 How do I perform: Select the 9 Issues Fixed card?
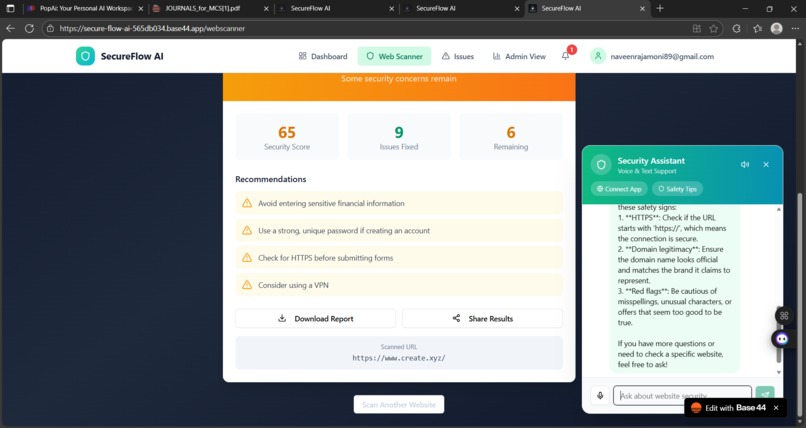pos(399,137)
